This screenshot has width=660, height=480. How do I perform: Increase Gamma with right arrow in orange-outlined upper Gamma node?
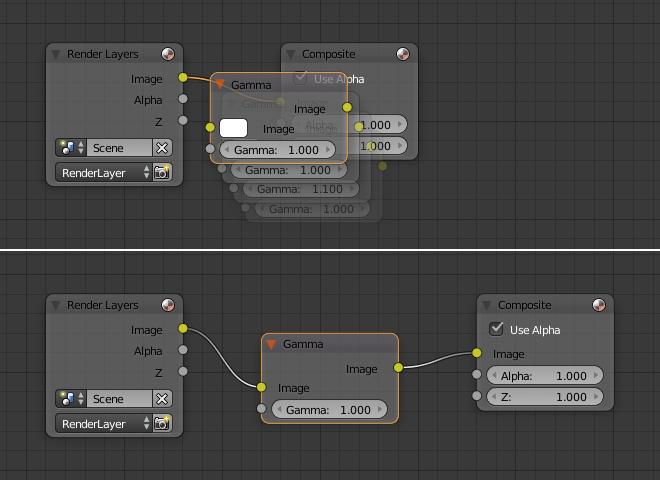[328, 149]
